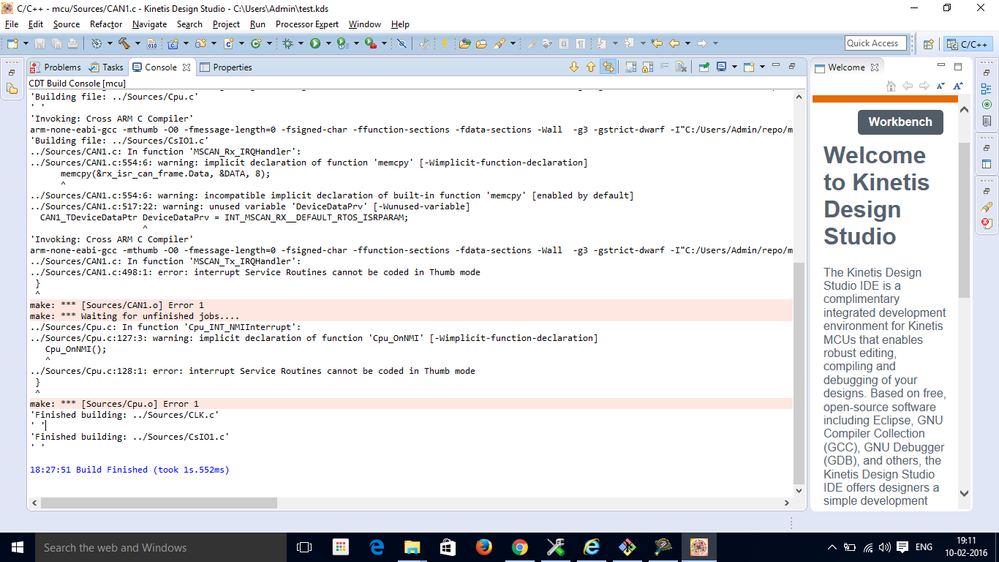Click the Pin Console icon
The width and height of the screenshot is (999, 562).
(704, 67)
